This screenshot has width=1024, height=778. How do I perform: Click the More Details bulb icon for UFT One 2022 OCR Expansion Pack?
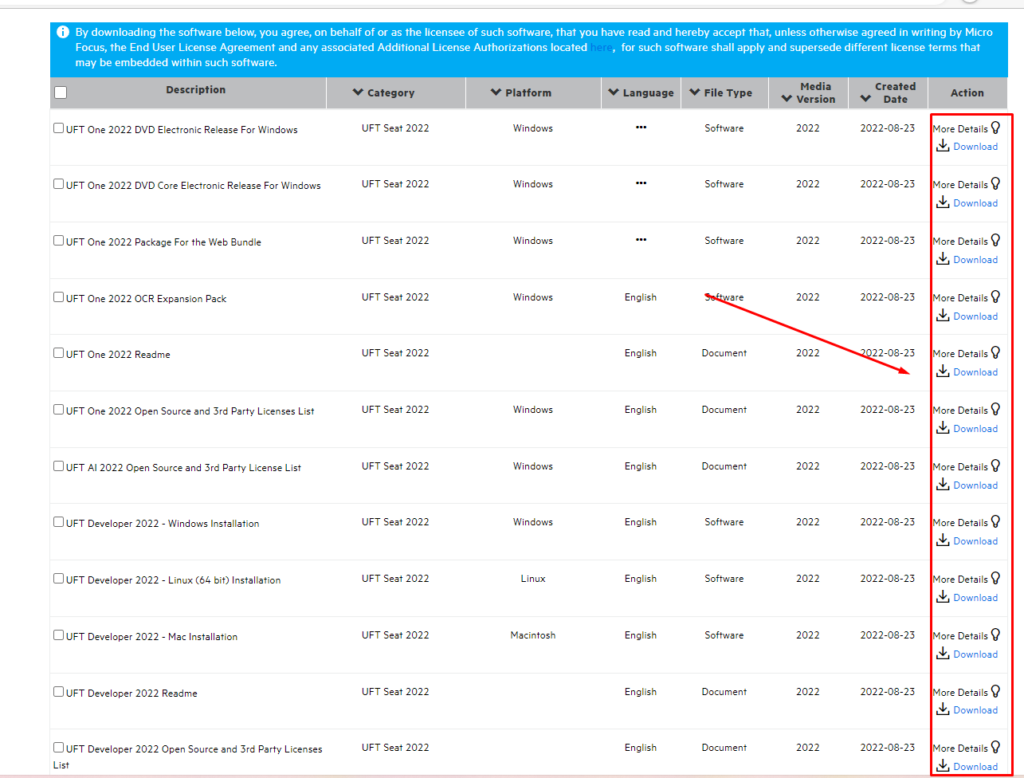pos(995,297)
